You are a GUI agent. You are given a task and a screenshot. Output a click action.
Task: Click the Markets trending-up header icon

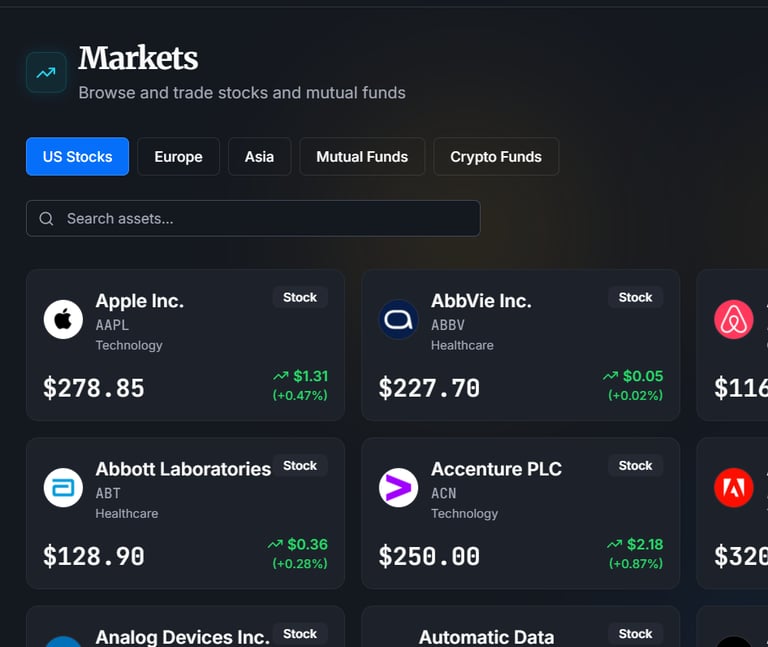[x=46, y=73]
